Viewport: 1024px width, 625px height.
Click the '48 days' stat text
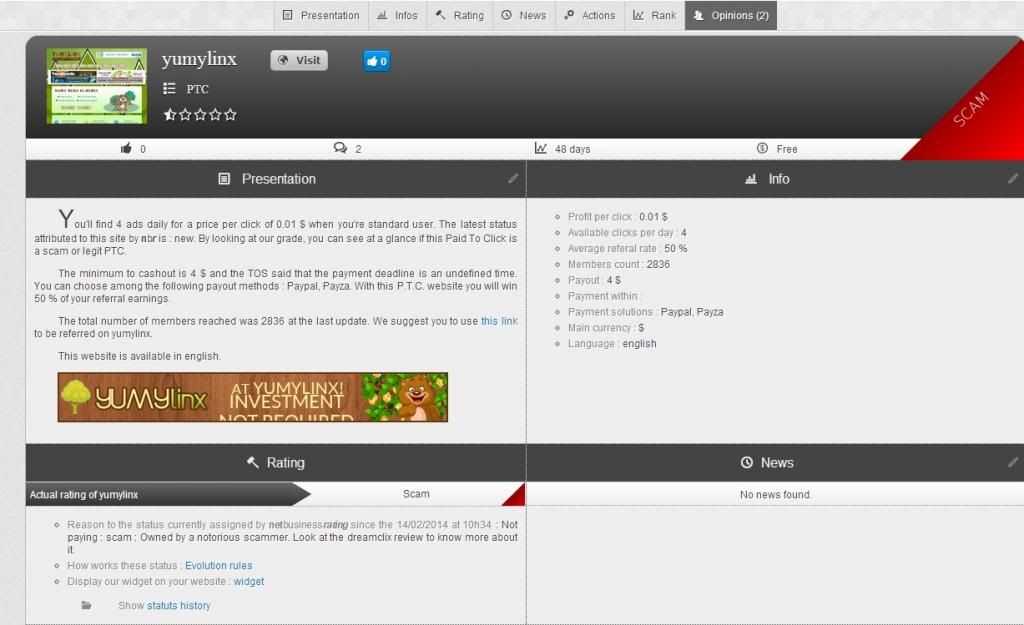point(572,149)
